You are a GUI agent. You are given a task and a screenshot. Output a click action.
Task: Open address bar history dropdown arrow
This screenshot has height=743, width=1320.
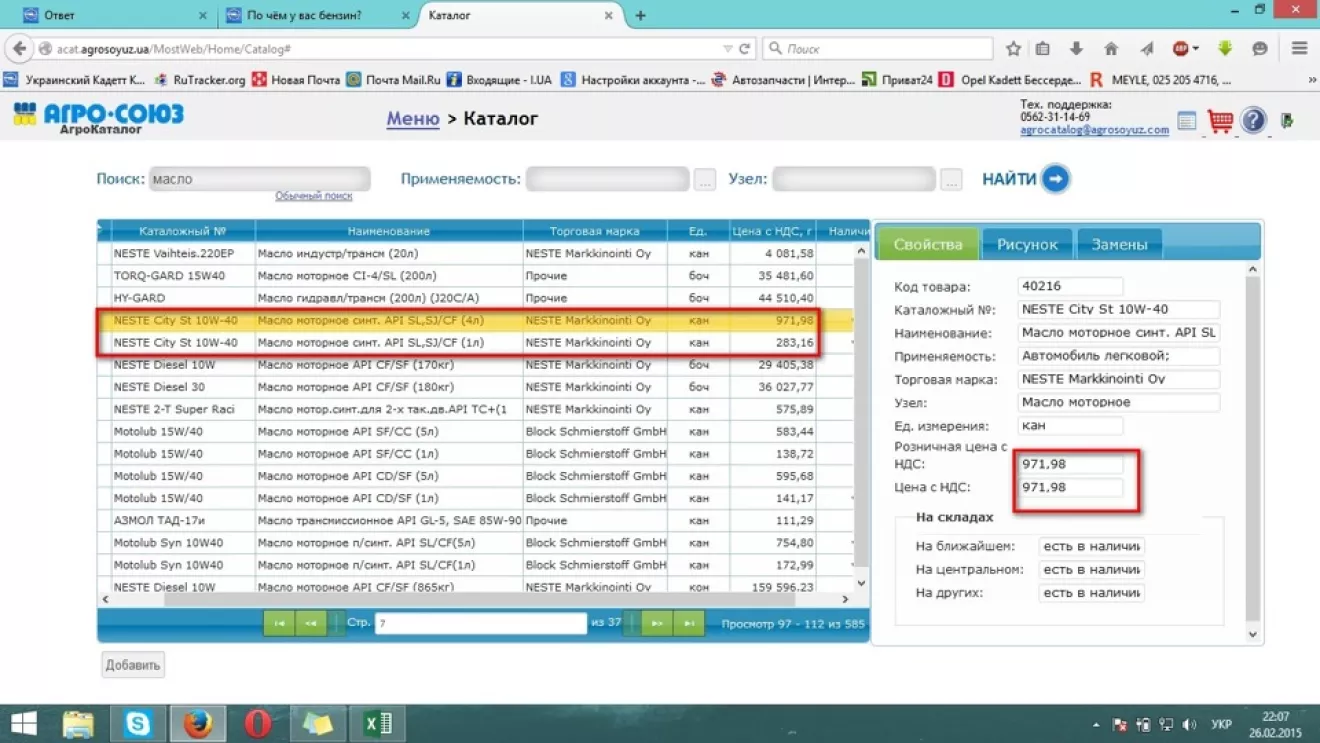tap(727, 48)
